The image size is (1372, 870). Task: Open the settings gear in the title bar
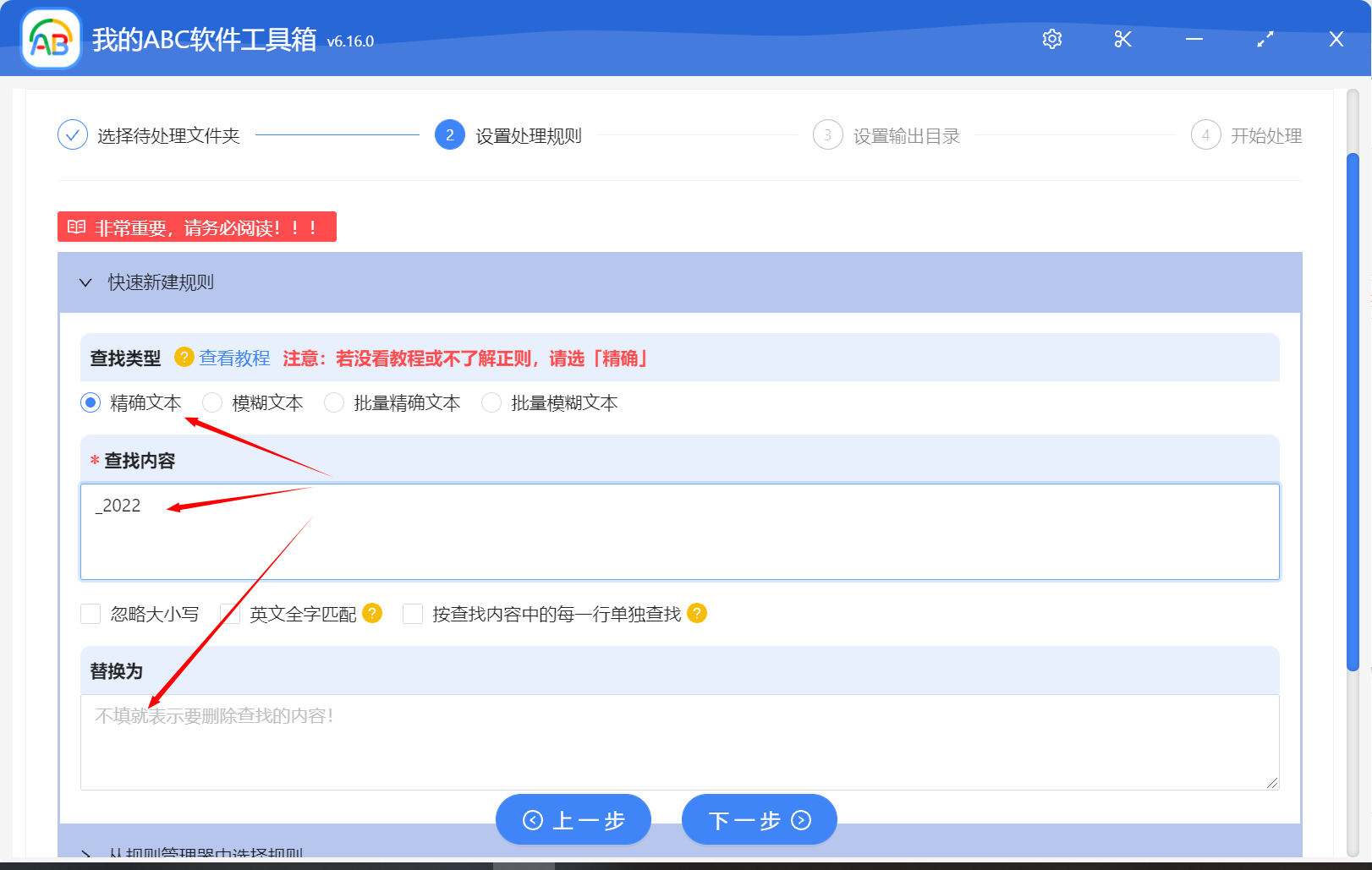(x=1051, y=39)
